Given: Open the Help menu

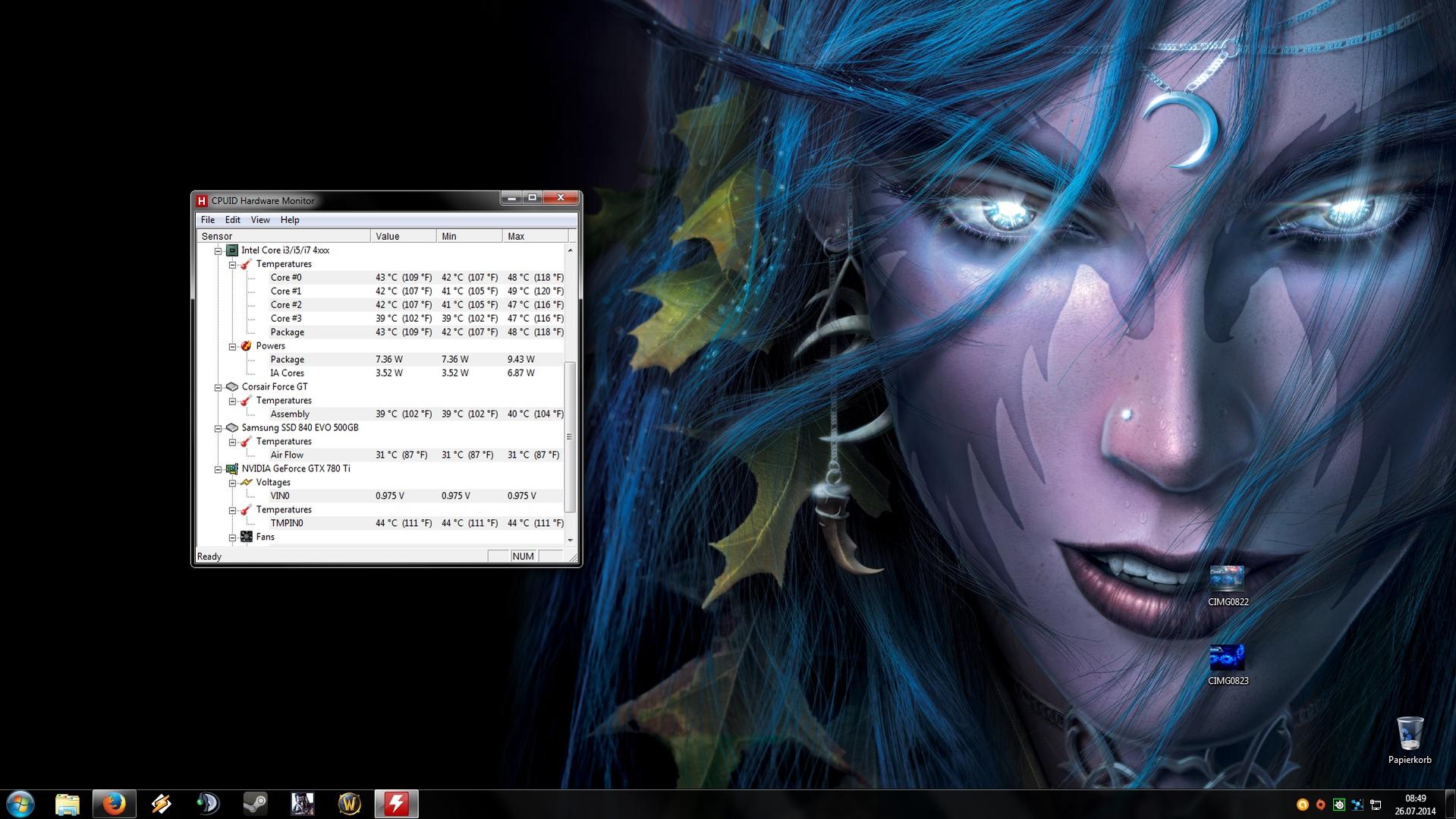Looking at the screenshot, I should [x=290, y=220].
